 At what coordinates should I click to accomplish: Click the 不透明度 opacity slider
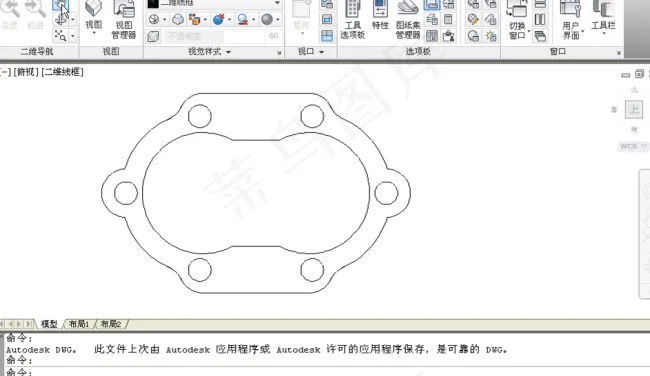click(x=214, y=36)
